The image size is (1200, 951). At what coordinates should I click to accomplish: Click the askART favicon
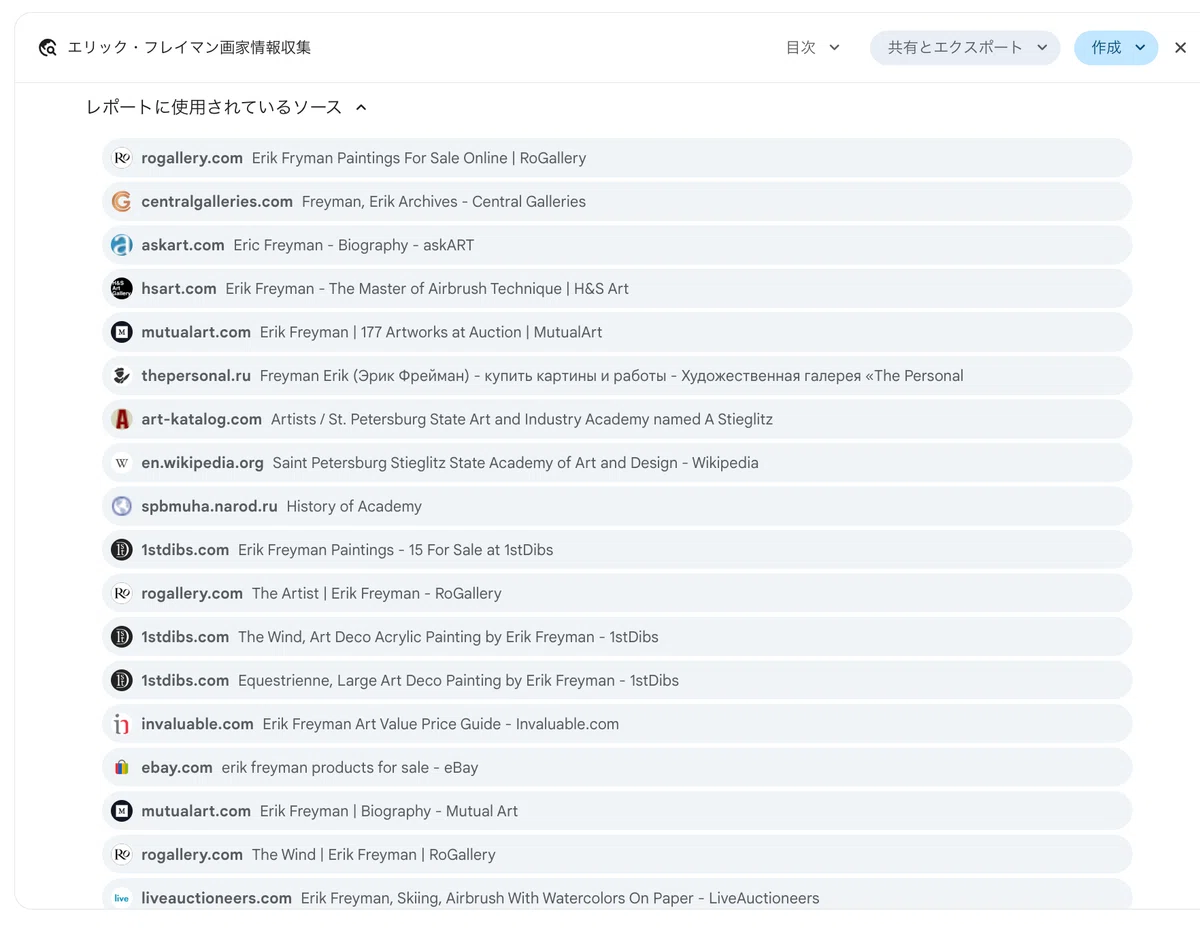pyautogui.click(x=122, y=245)
